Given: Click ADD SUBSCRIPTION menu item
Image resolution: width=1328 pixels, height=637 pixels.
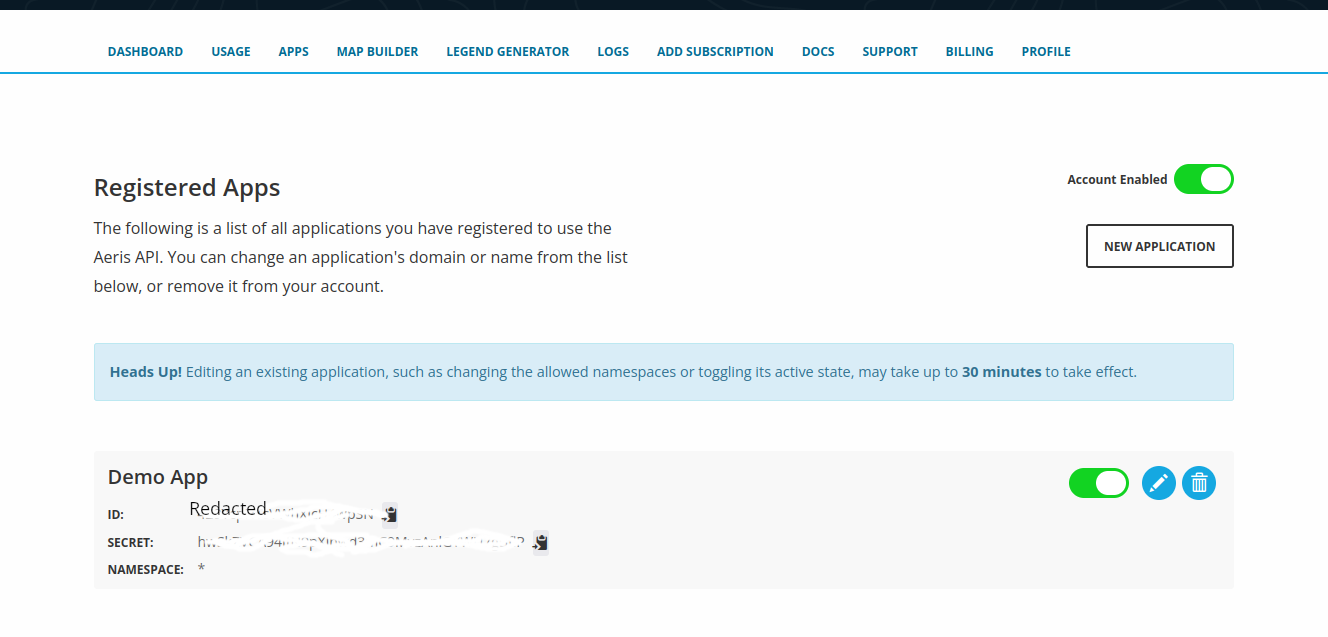Looking at the screenshot, I should [715, 52].
